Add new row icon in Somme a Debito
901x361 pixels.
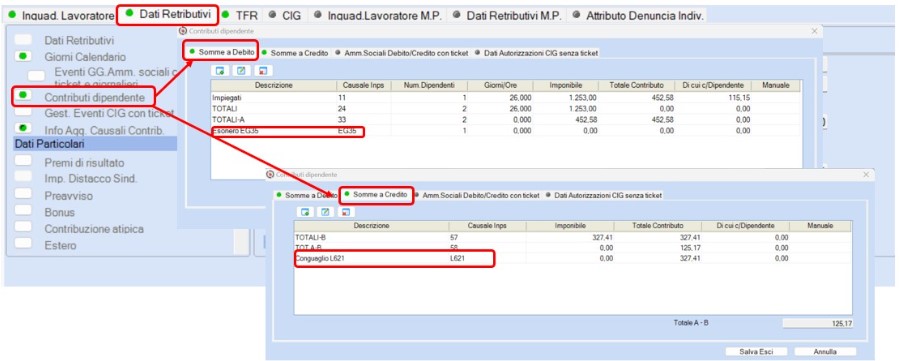coord(220,71)
